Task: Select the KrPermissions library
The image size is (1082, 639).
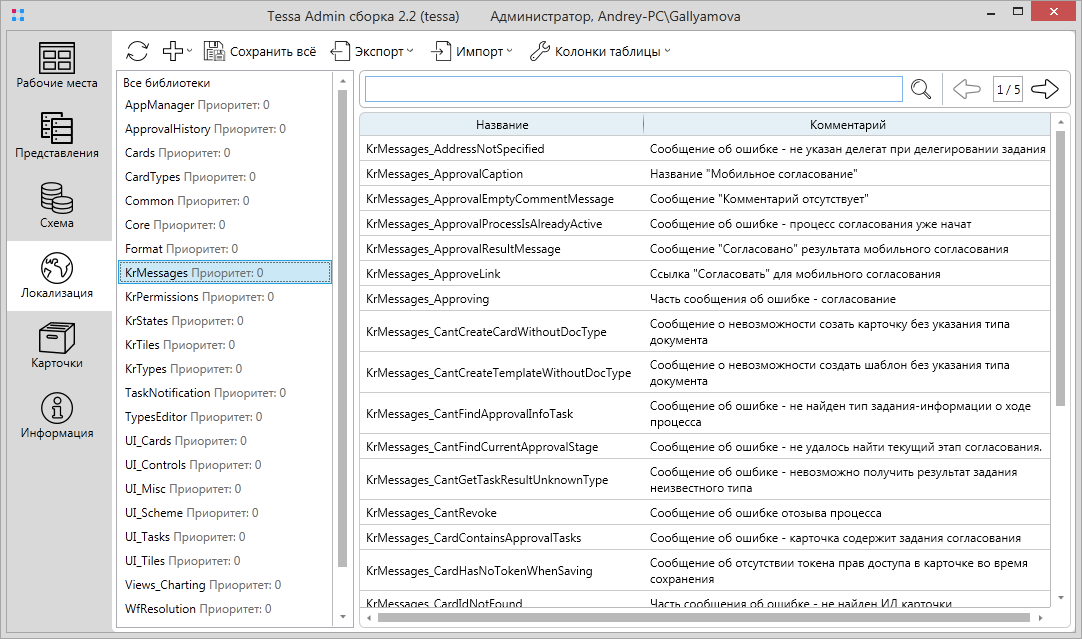Action: pos(199,297)
